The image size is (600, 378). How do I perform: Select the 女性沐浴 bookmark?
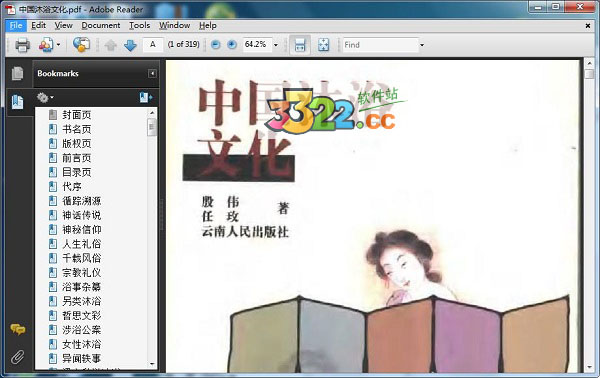[x=82, y=344]
